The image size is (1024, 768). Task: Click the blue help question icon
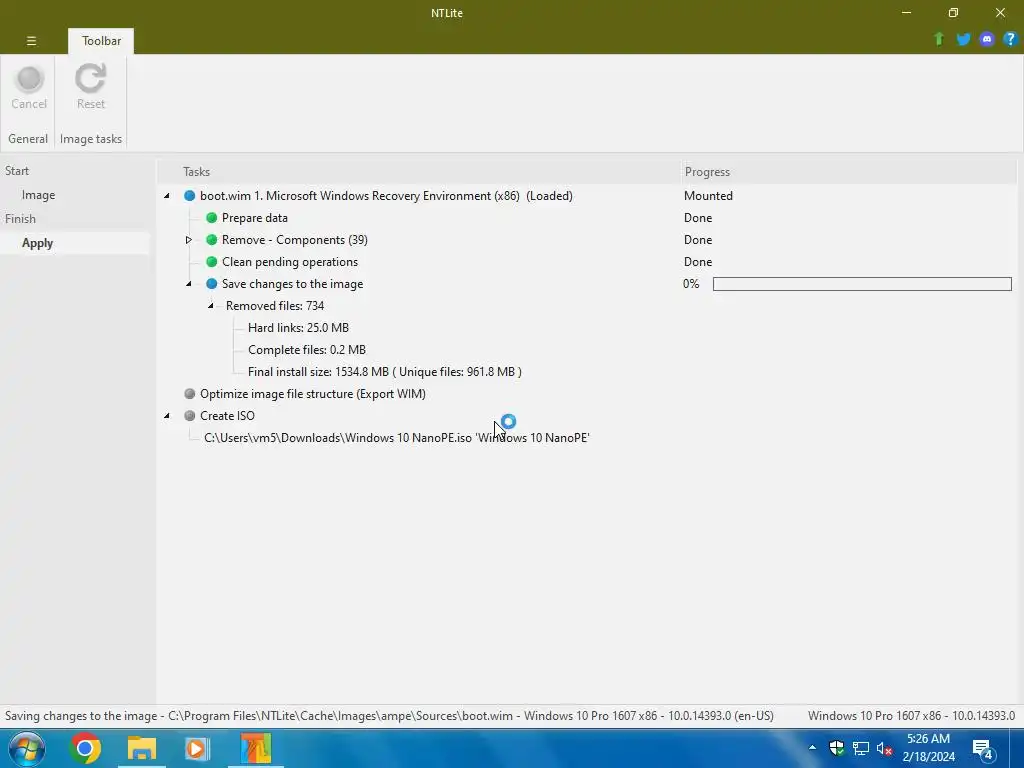[x=1010, y=39]
